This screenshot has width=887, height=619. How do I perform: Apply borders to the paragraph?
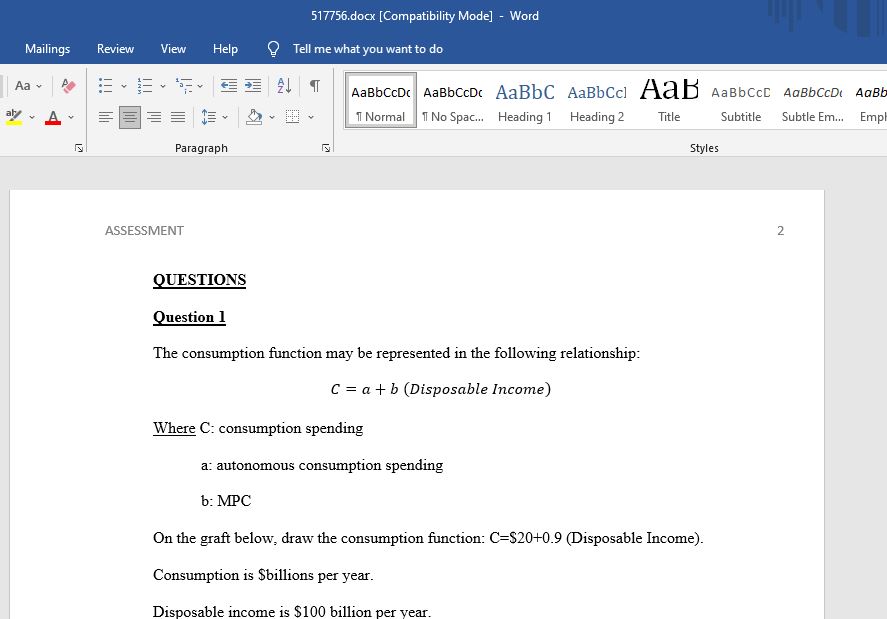click(x=292, y=117)
